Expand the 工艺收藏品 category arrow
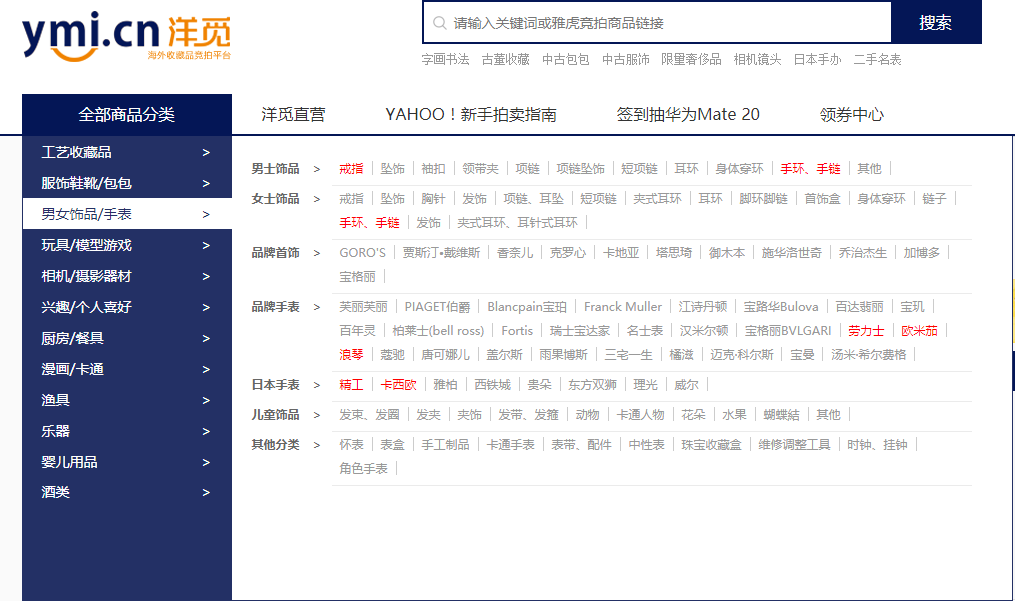Image resolution: width=1015 pixels, height=601 pixels. click(206, 152)
